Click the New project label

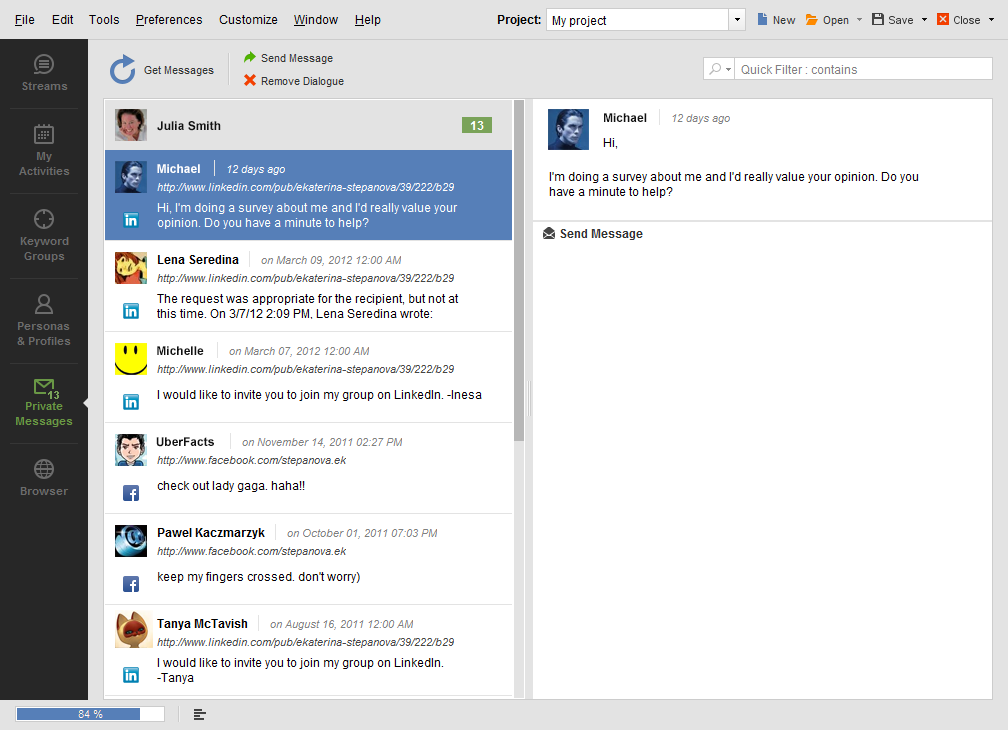click(784, 20)
